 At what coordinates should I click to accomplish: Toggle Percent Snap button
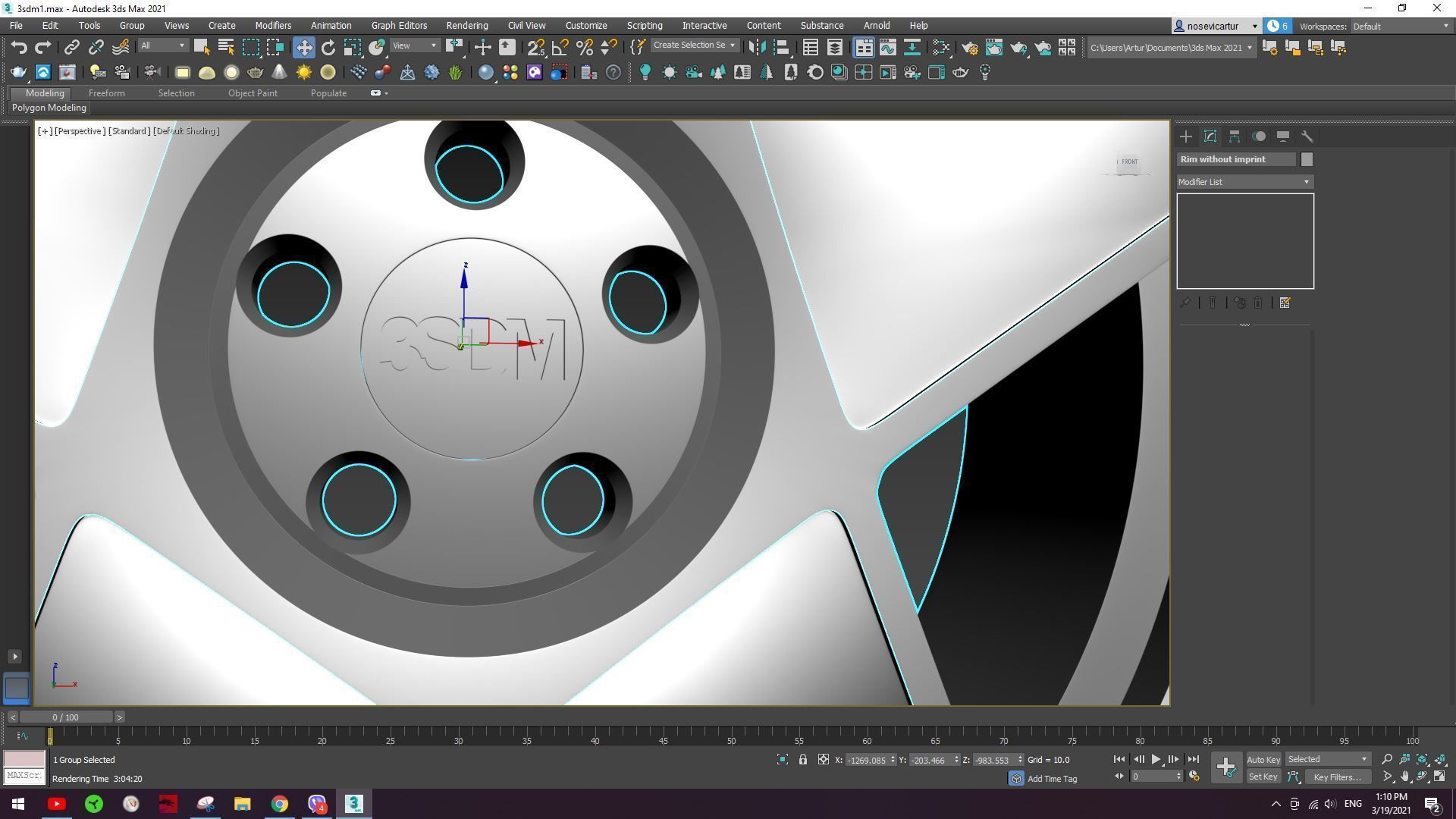point(584,47)
